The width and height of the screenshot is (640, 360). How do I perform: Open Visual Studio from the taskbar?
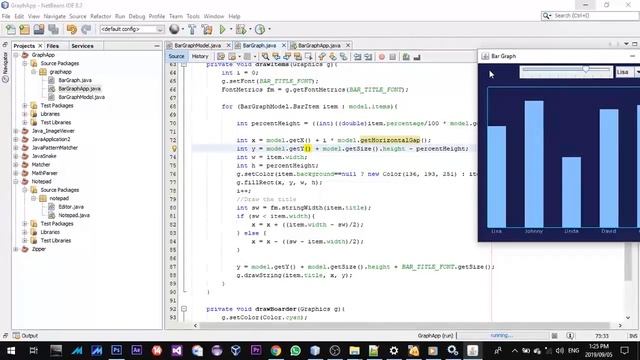(176, 350)
